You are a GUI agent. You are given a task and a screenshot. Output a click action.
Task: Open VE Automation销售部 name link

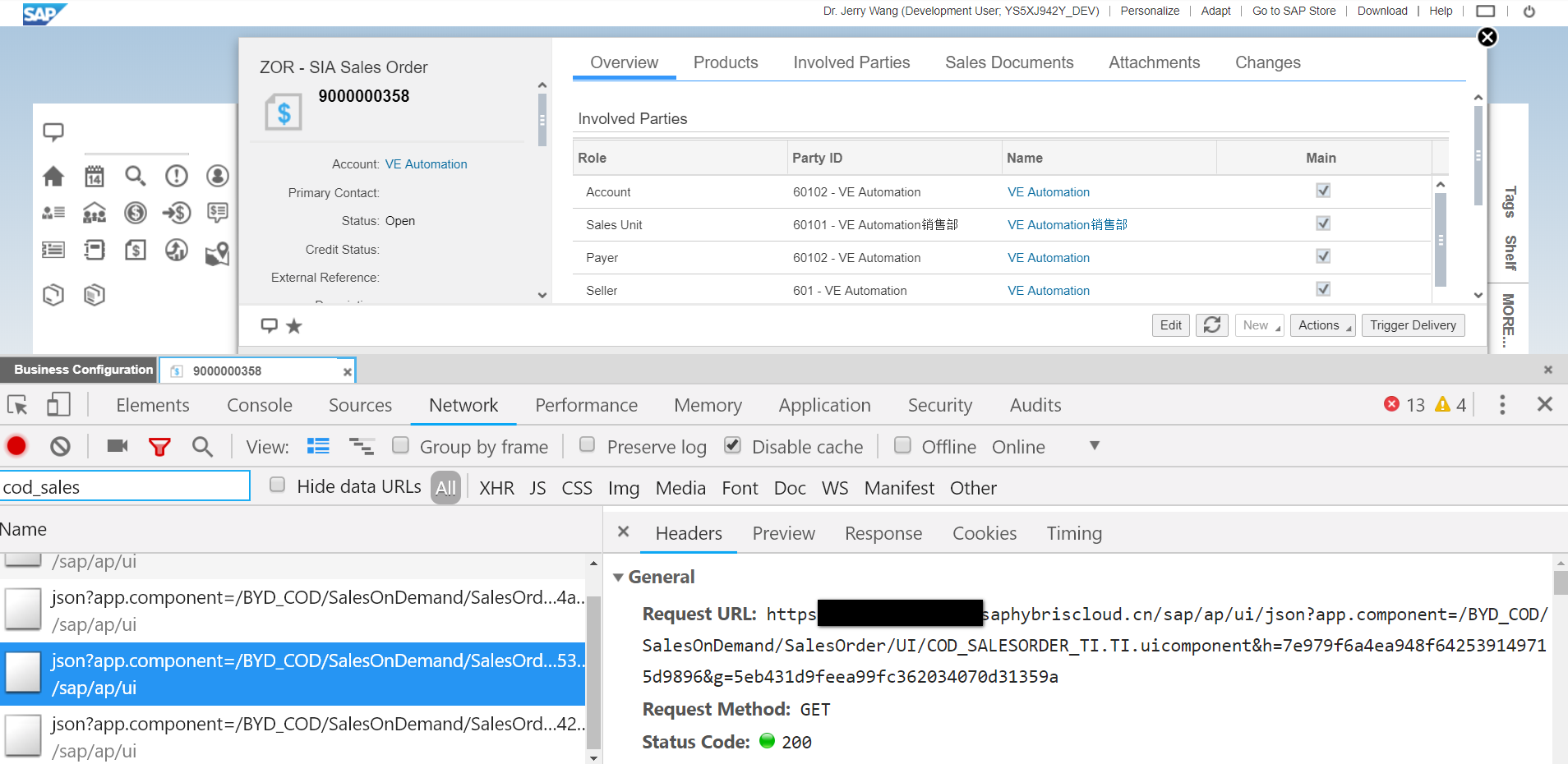click(1068, 224)
